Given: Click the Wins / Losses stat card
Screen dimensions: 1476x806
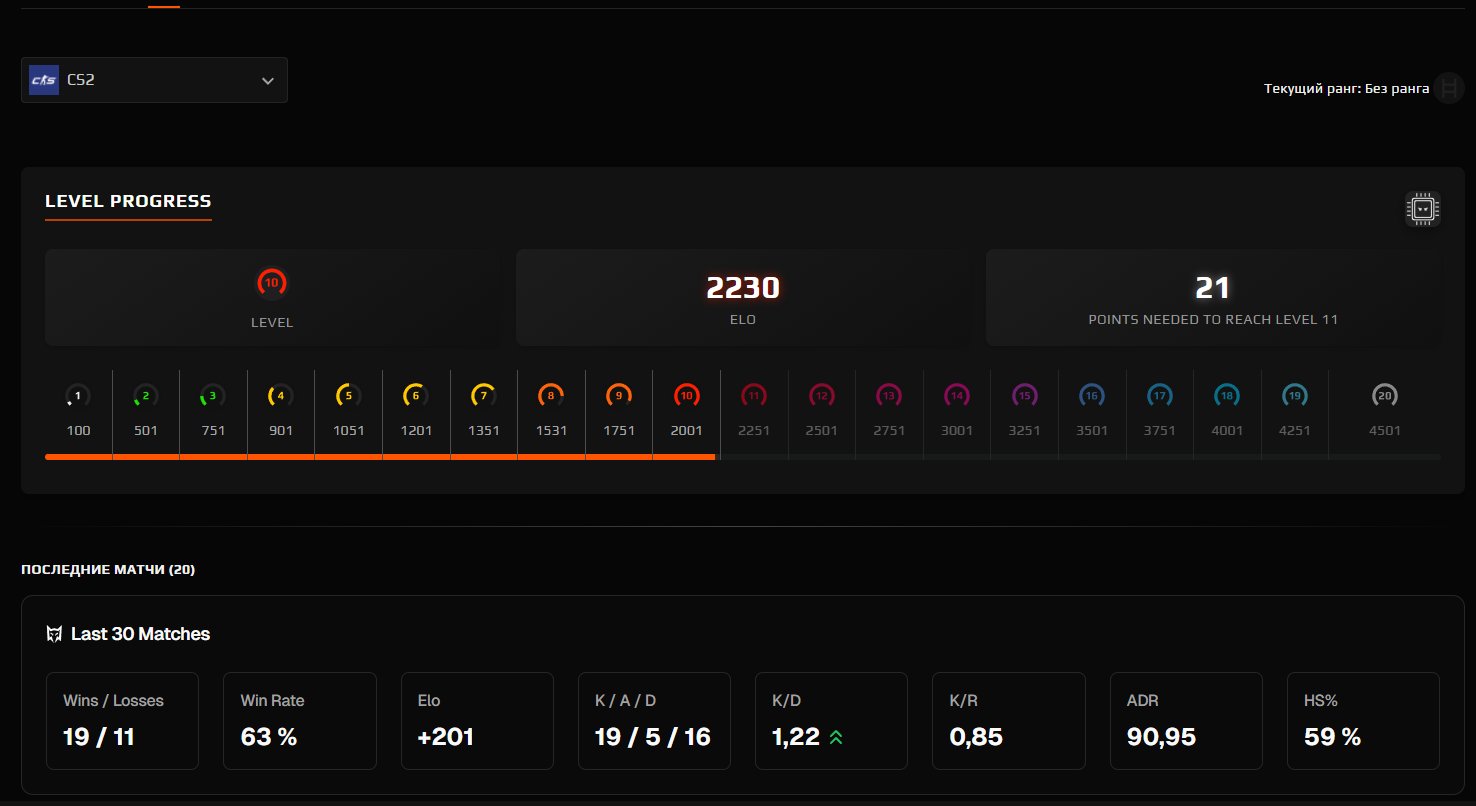Looking at the screenshot, I should click(122, 721).
